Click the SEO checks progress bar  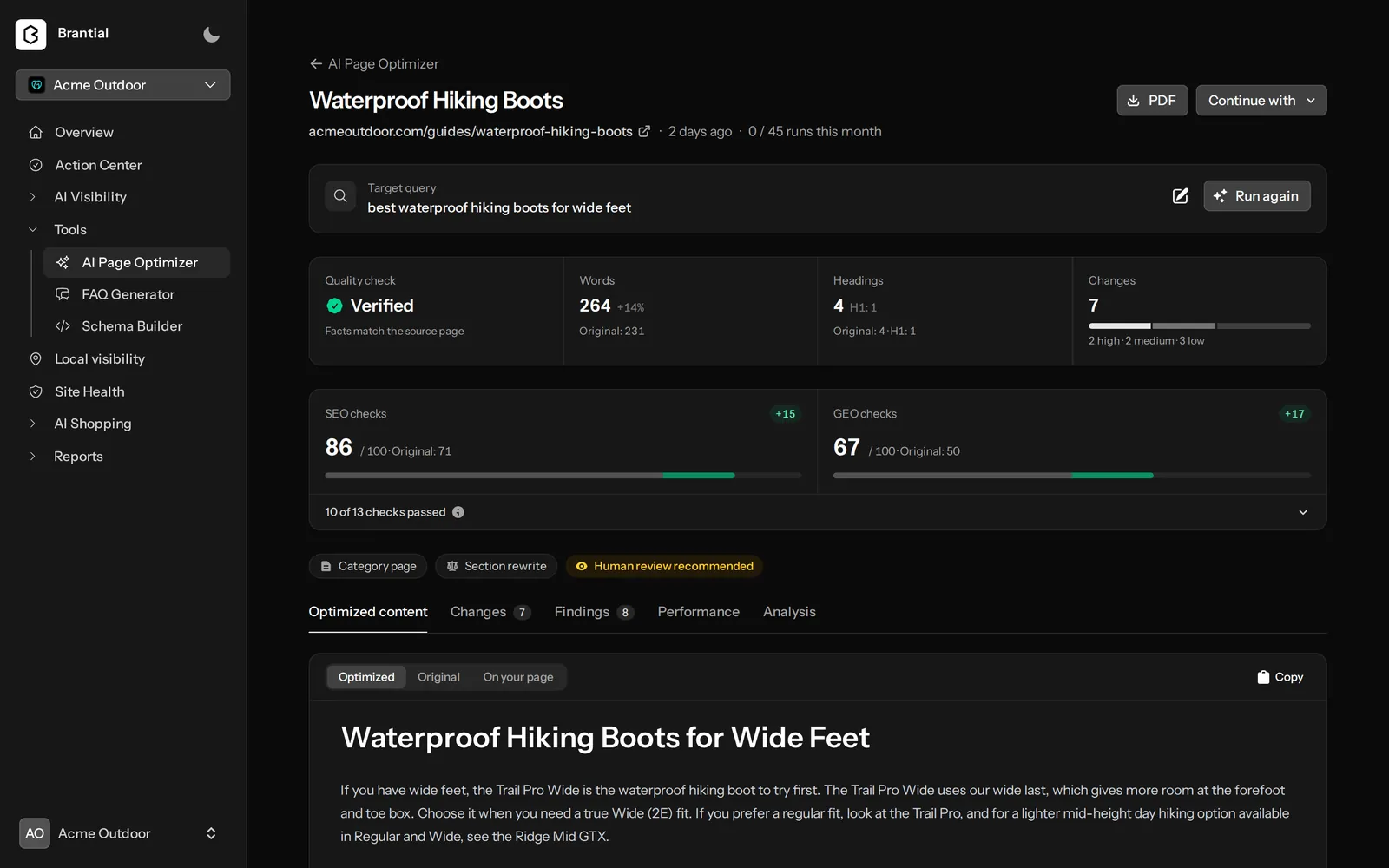click(563, 476)
